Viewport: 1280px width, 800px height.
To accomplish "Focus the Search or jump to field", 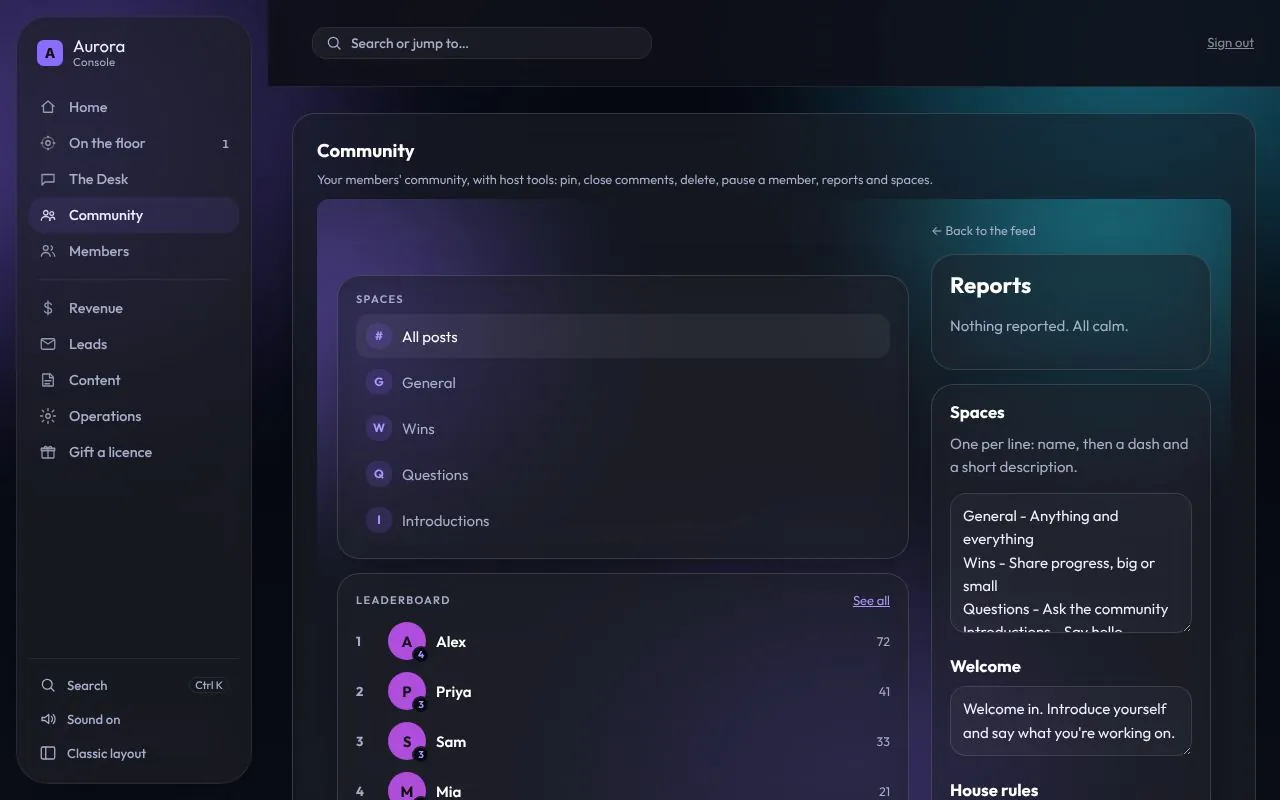I will (482, 43).
